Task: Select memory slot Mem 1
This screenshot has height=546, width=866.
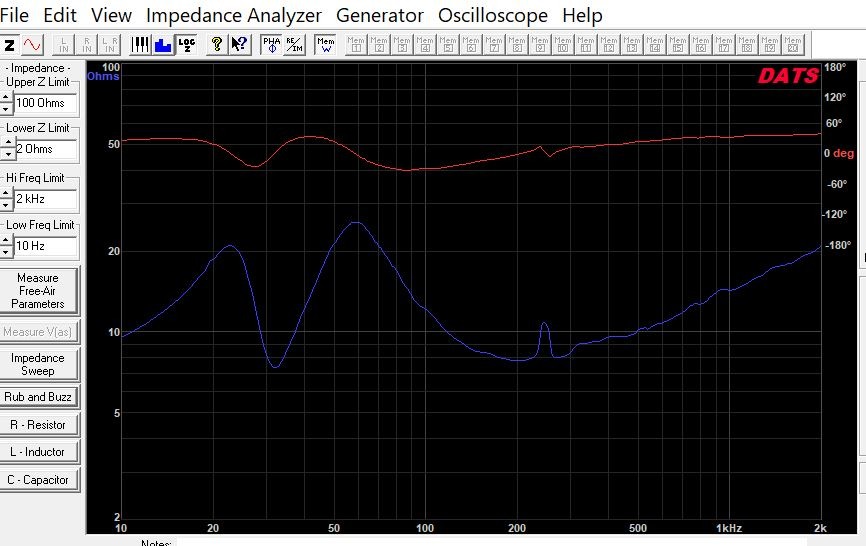Action: pos(356,45)
